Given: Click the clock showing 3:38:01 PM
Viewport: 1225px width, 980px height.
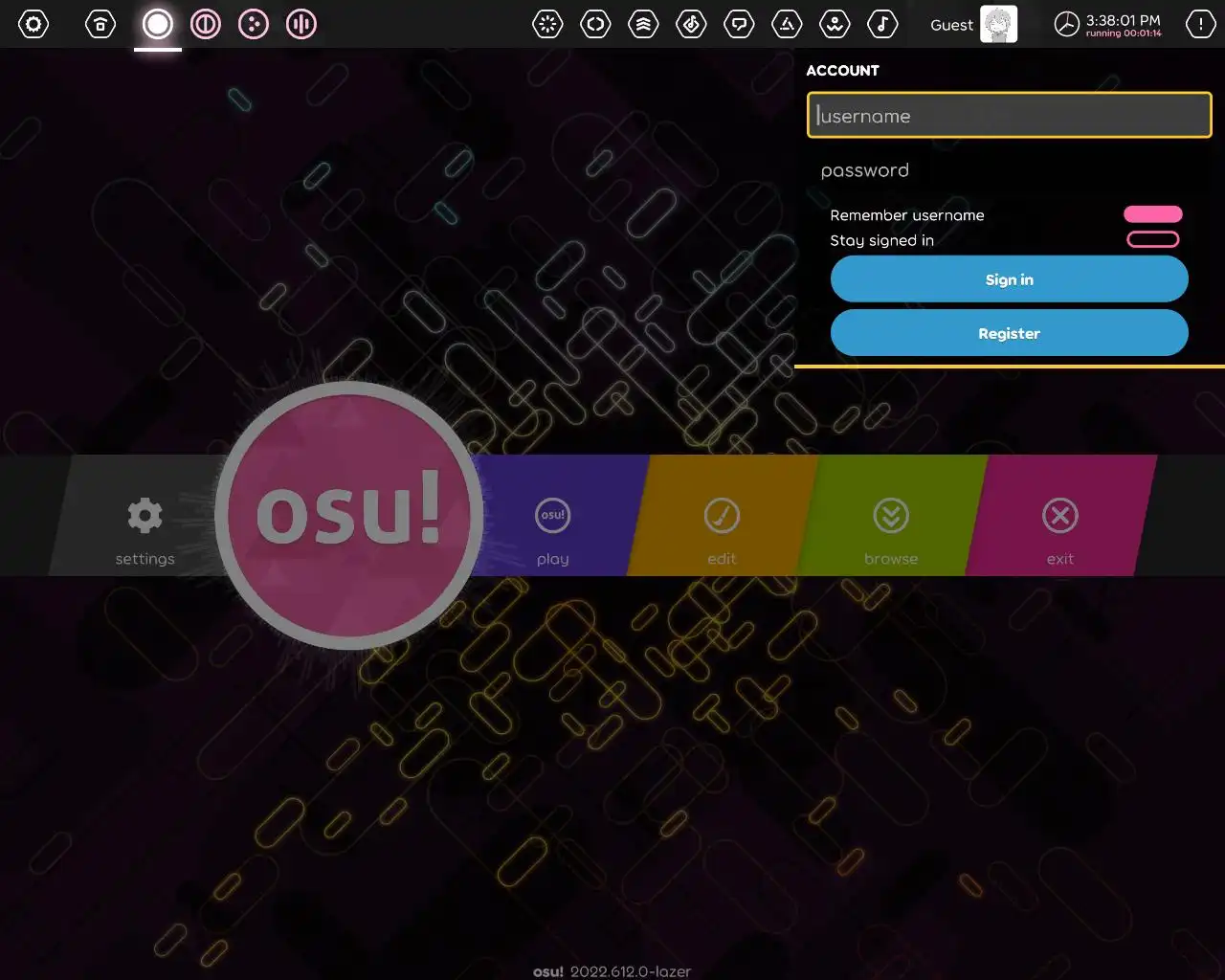Looking at the screenshot, I should coord(1108,24).
